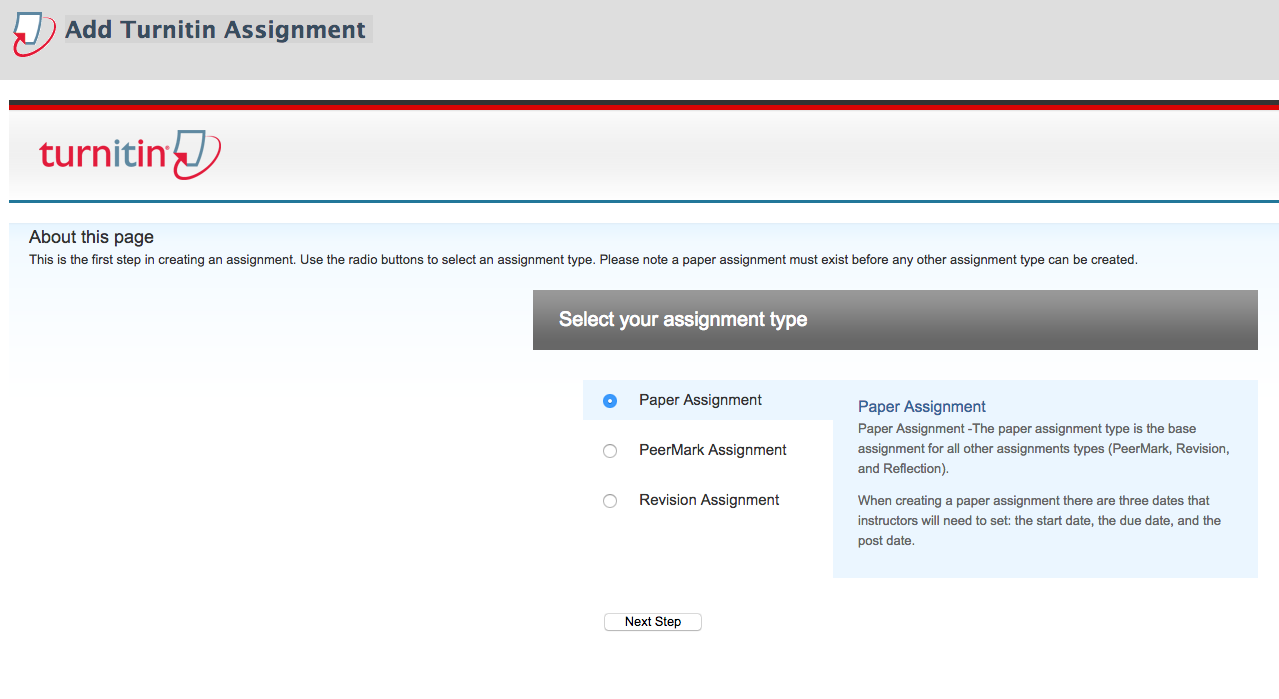Click the 'Revision Assignment' option label
Image resolution: width=1279 pixels, height=699 pixels.
click(709, 500)
